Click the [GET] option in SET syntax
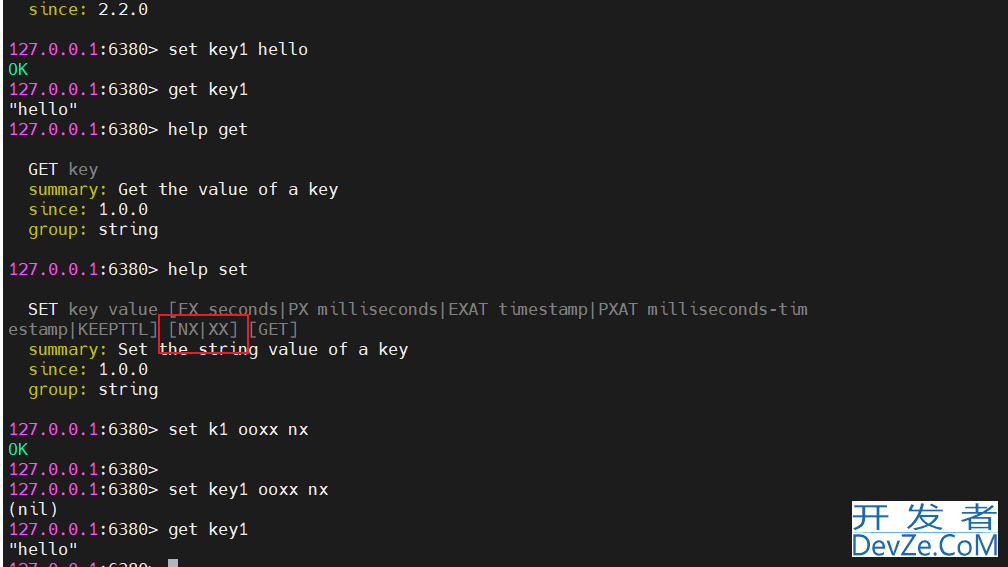This screenshot has height=567, width=1008. (x=273, y=330)
